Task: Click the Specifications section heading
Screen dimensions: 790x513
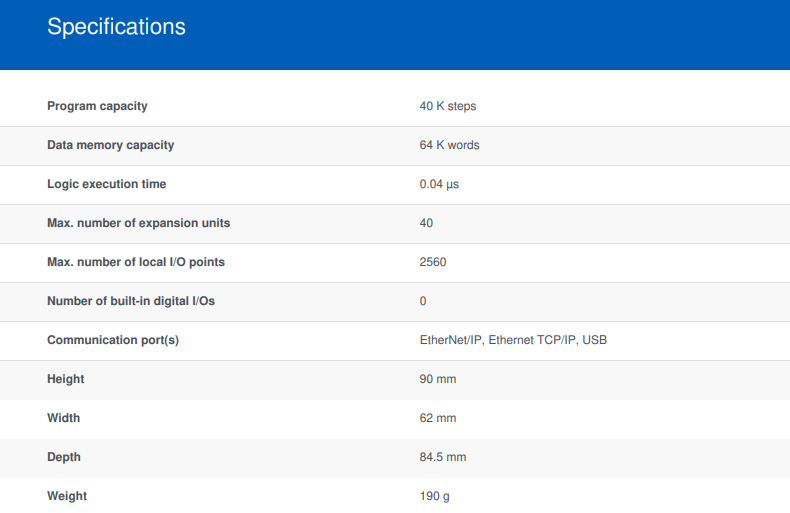Action: click(x=116, y=27)
